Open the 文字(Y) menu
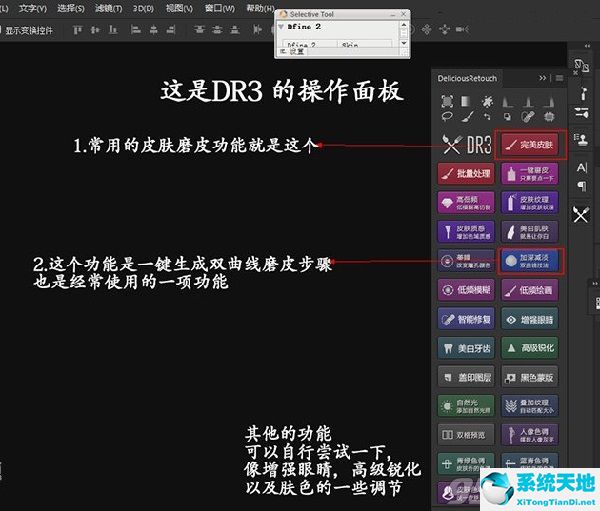The image size is (600, 511). pos(33,8)
